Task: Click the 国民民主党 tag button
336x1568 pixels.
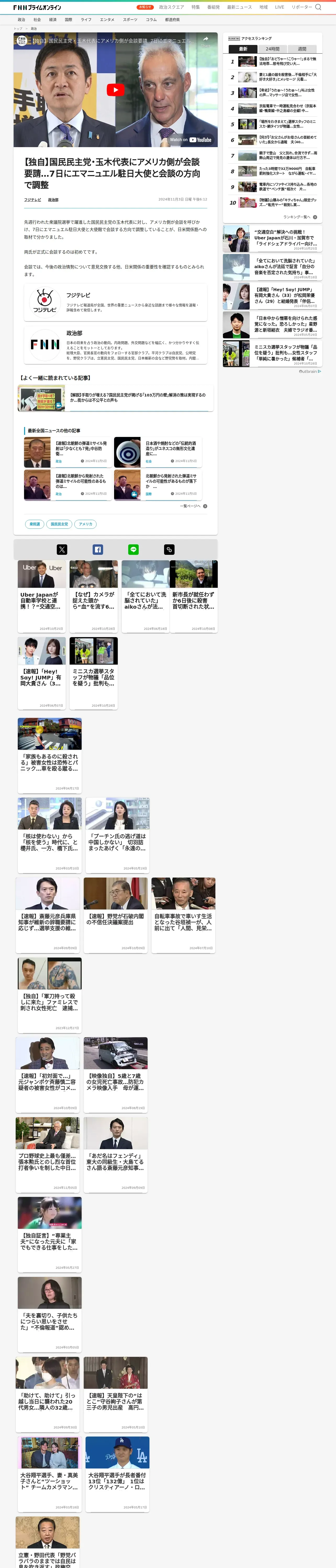Action: (x=59, y=524)
